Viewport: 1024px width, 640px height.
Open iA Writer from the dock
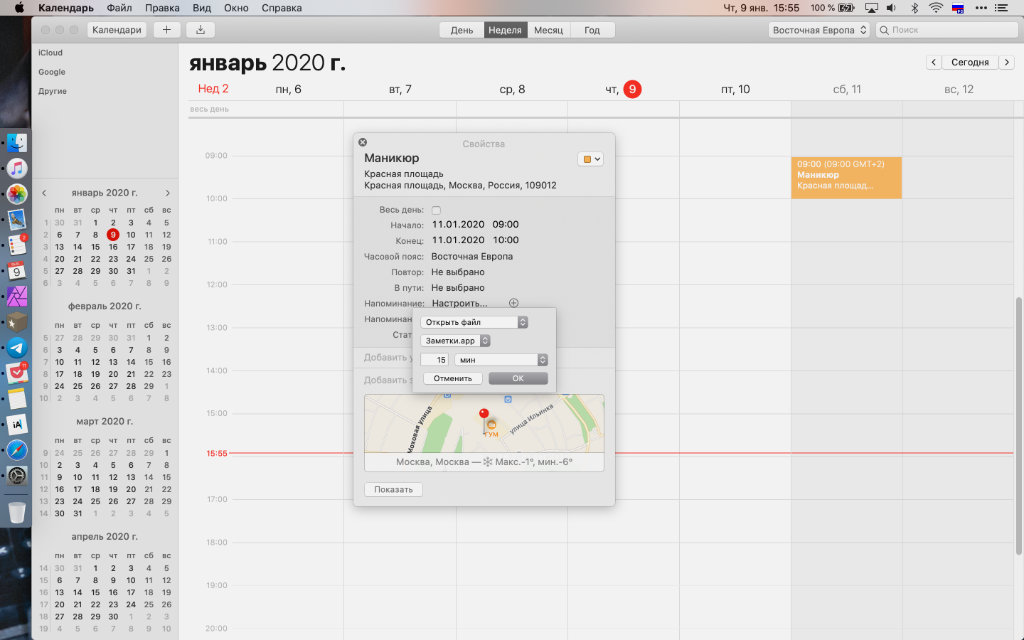17,424
